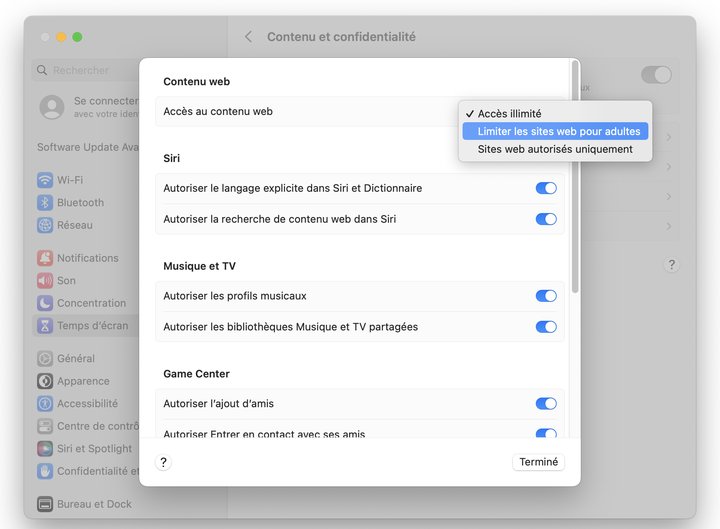Switch off Autoriser l'ajout d'amis
Viewport: 720px width, 529px height.
(545, 404)
